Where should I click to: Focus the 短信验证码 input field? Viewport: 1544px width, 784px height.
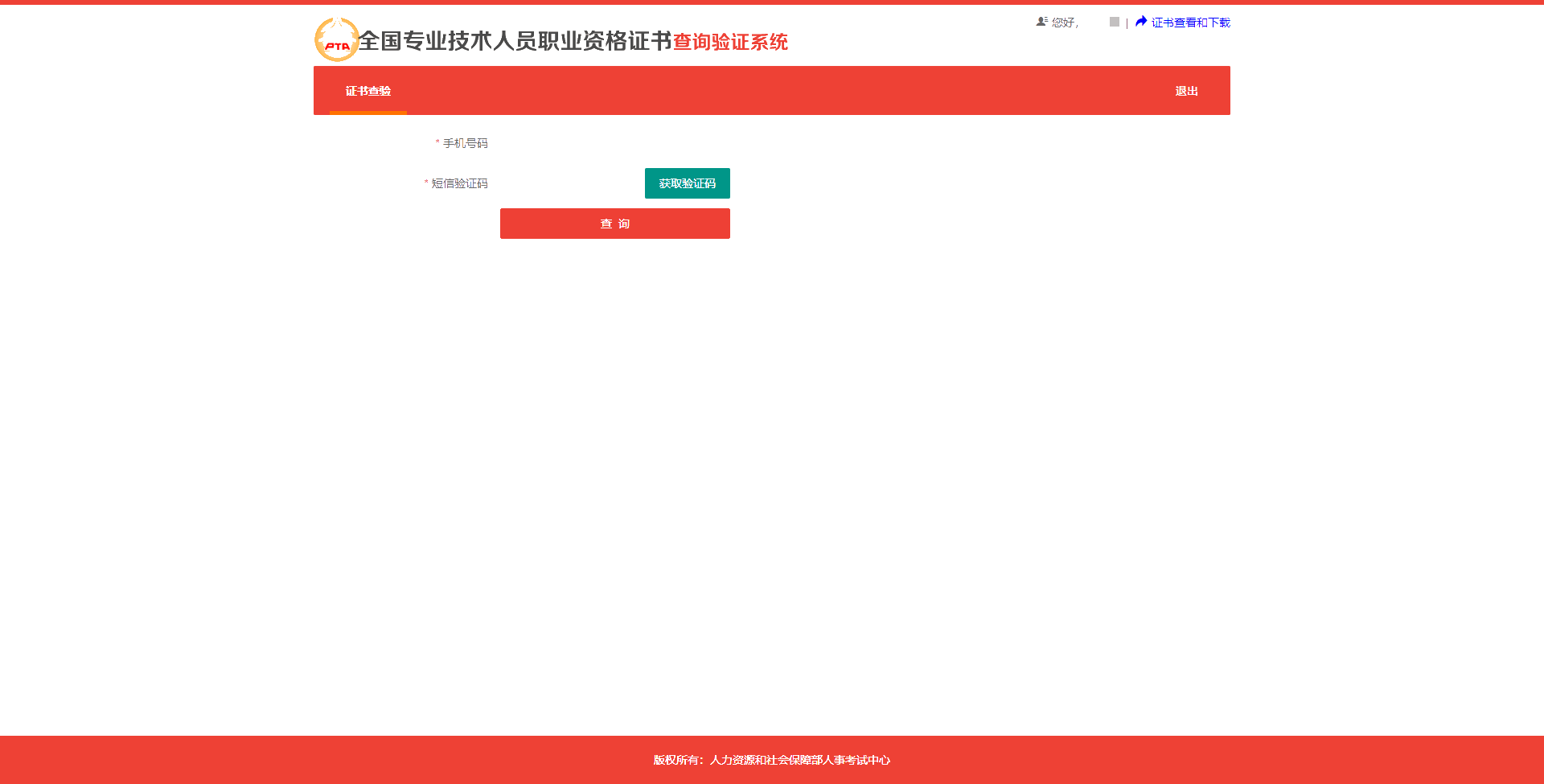click(571, 183)
